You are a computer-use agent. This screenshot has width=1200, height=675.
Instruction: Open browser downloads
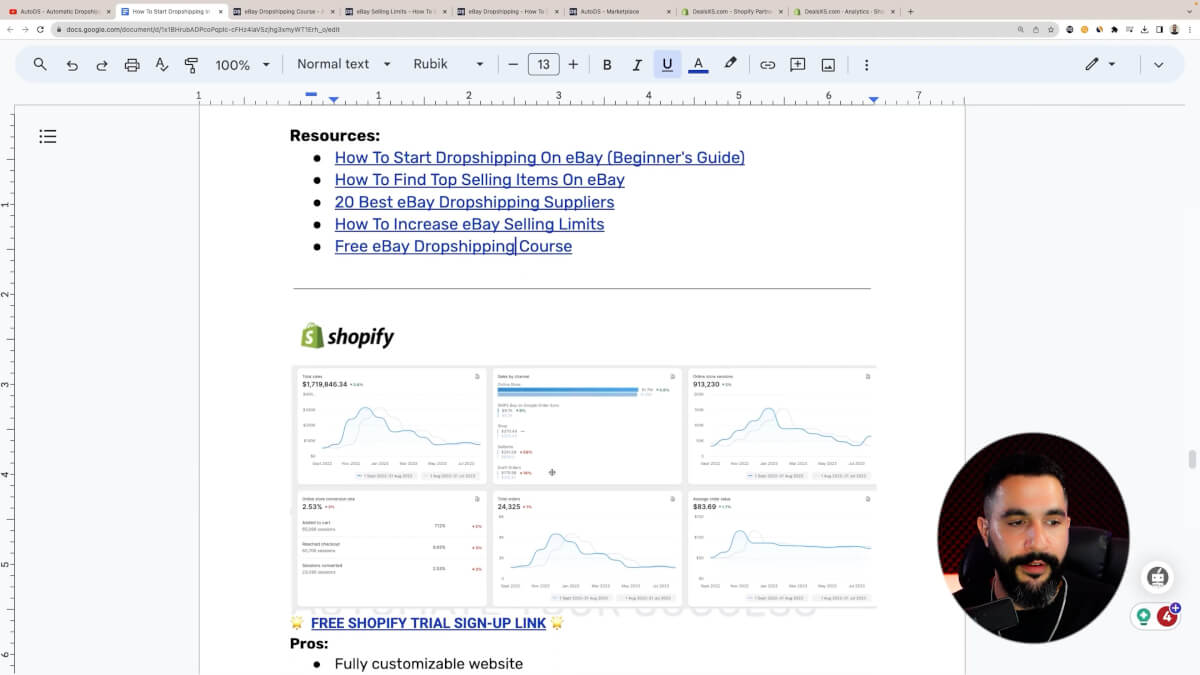1143,29
